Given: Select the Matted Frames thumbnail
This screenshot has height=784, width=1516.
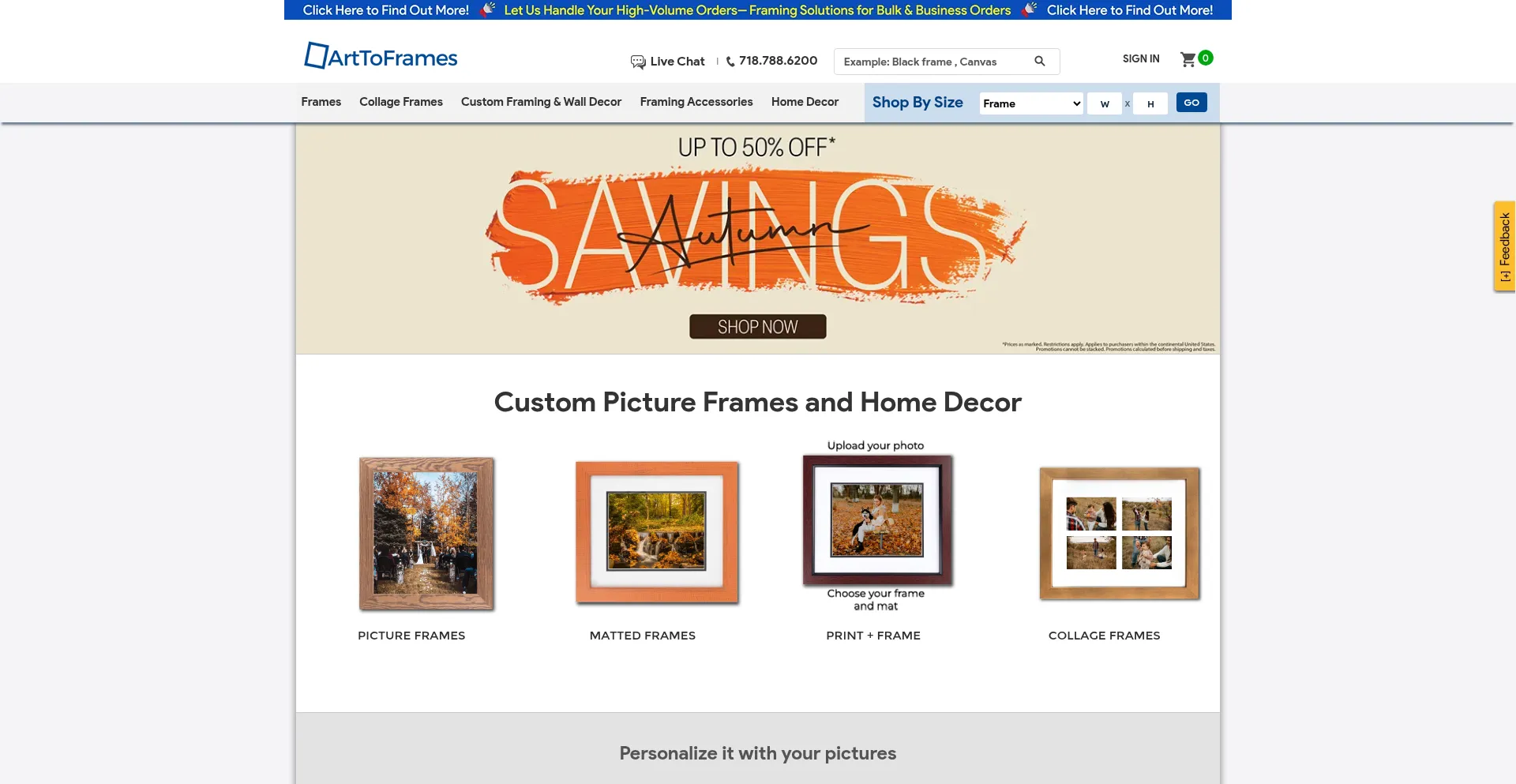Looking at the screenshot, I should click(657, 533).
